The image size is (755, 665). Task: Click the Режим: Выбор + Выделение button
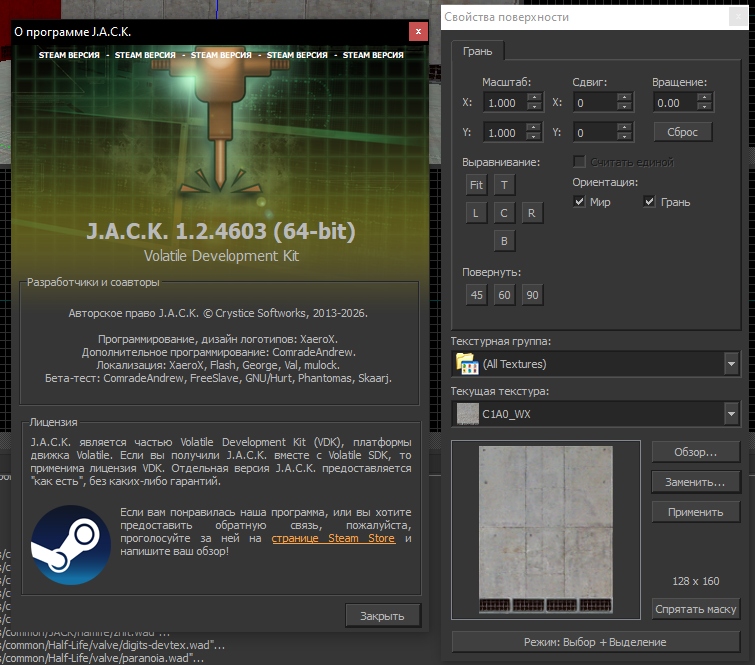pos(595,642)
